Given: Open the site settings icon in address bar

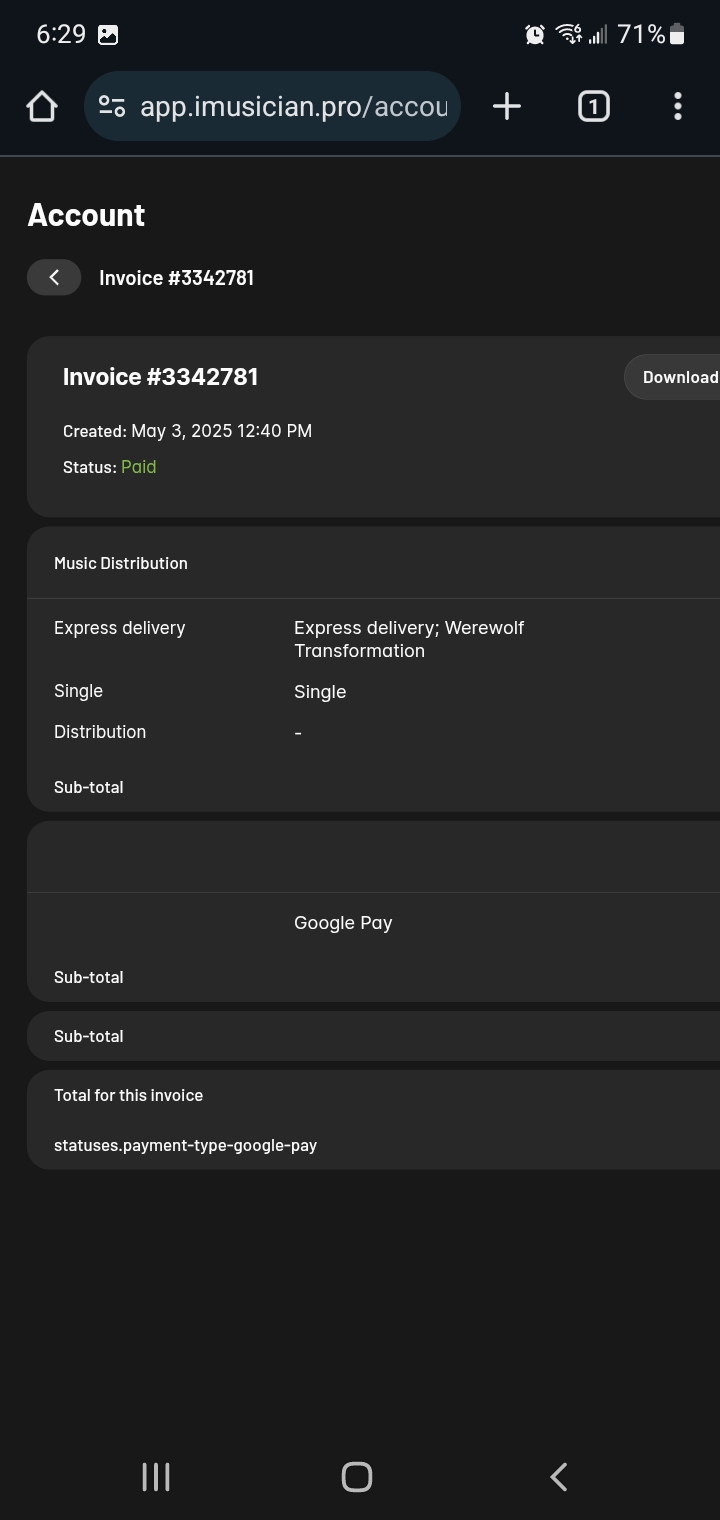Looking at the screenshot, I should [x=112, y=106].
